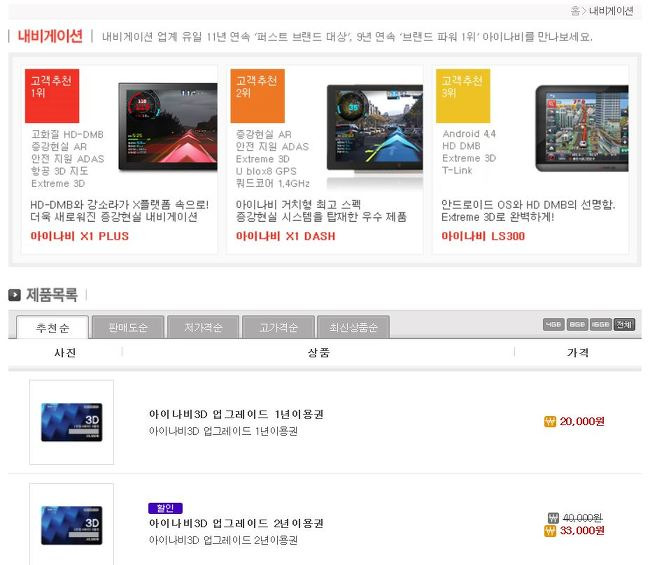Click the 고화질 HD-DMB spec line
The width and height of the screenshot is (650, 565).
point(67,134)
